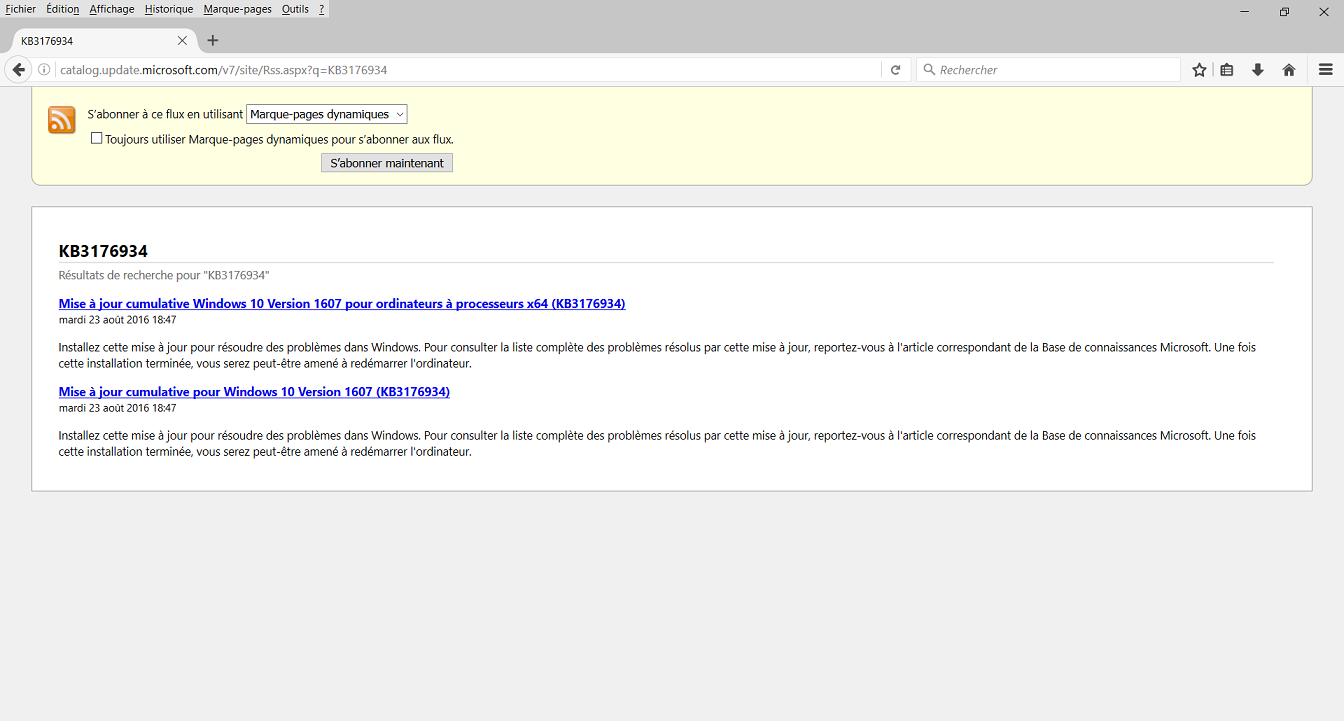
Task: Open the x64 cumulative update link (KB3176934)
Action: [342, 304]
